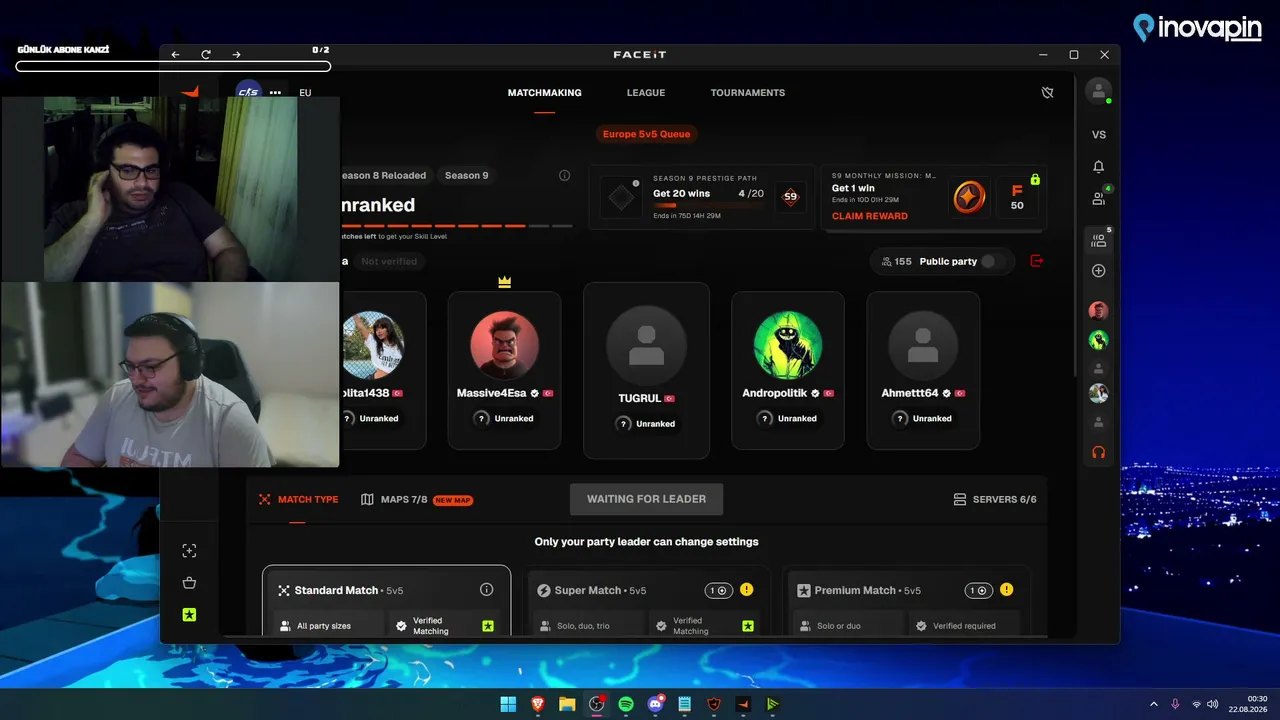
Task: Open the MAPS 7/8 tab
Action: (417, 499)
